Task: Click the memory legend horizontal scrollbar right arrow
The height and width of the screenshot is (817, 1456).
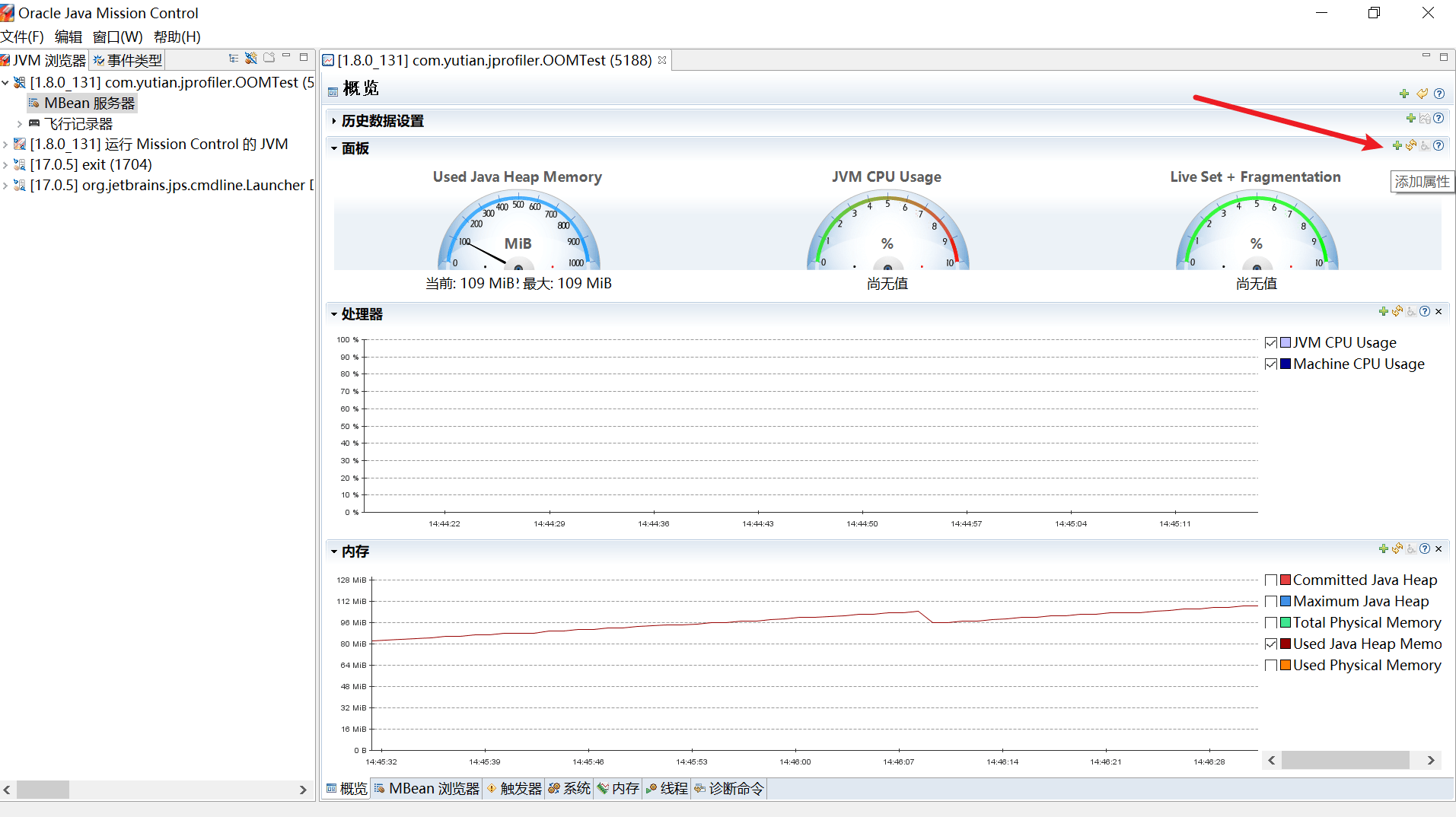Action: tap(1431, 760)
